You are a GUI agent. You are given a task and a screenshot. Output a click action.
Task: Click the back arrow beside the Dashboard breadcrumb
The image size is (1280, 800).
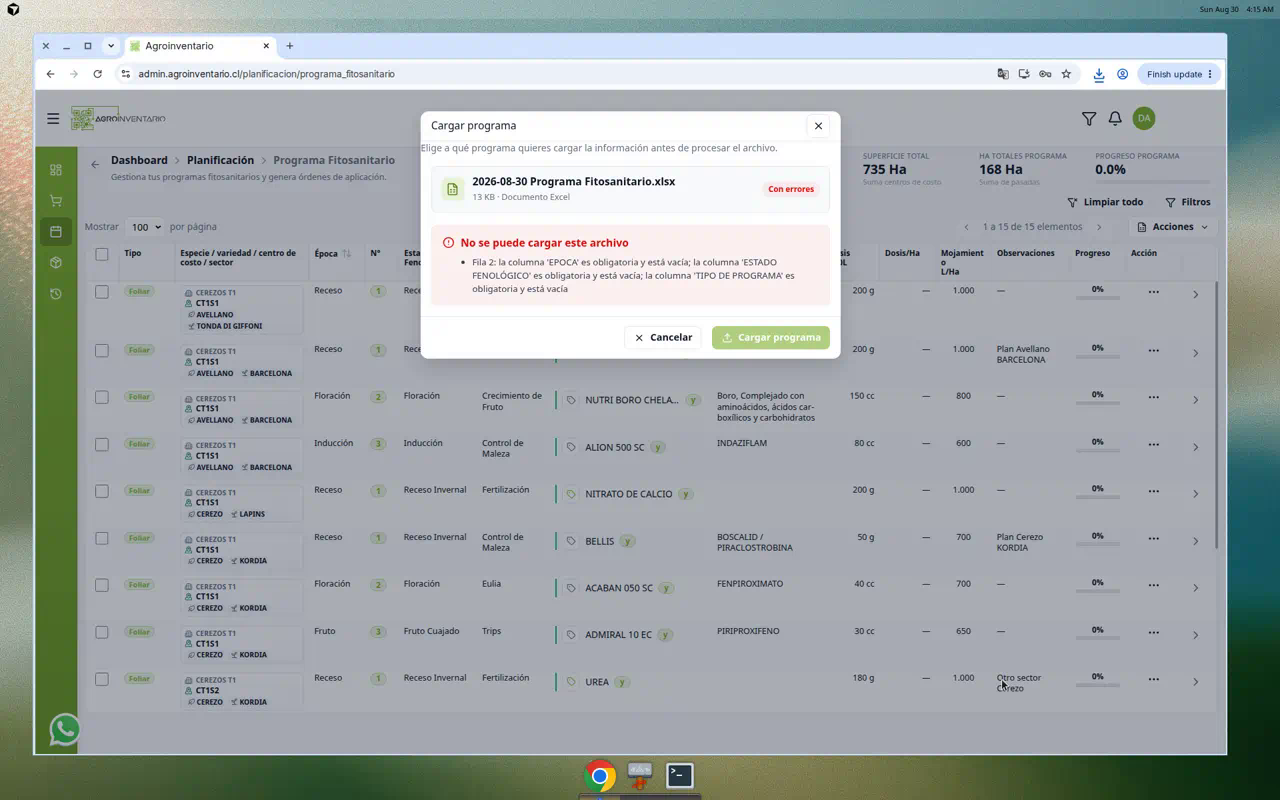[x=95, y=164]
